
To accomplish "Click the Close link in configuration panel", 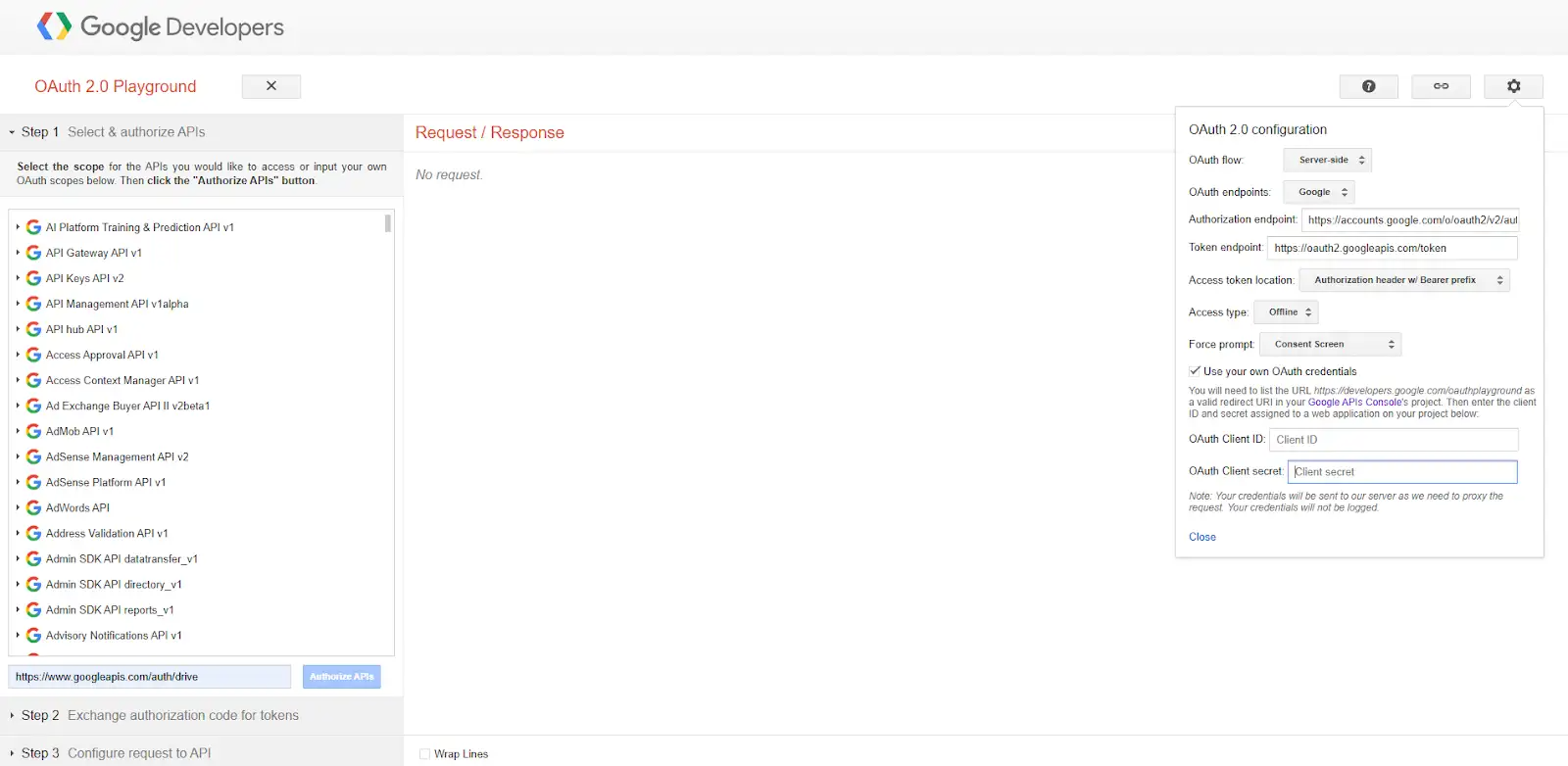I will coord(1202,537).
